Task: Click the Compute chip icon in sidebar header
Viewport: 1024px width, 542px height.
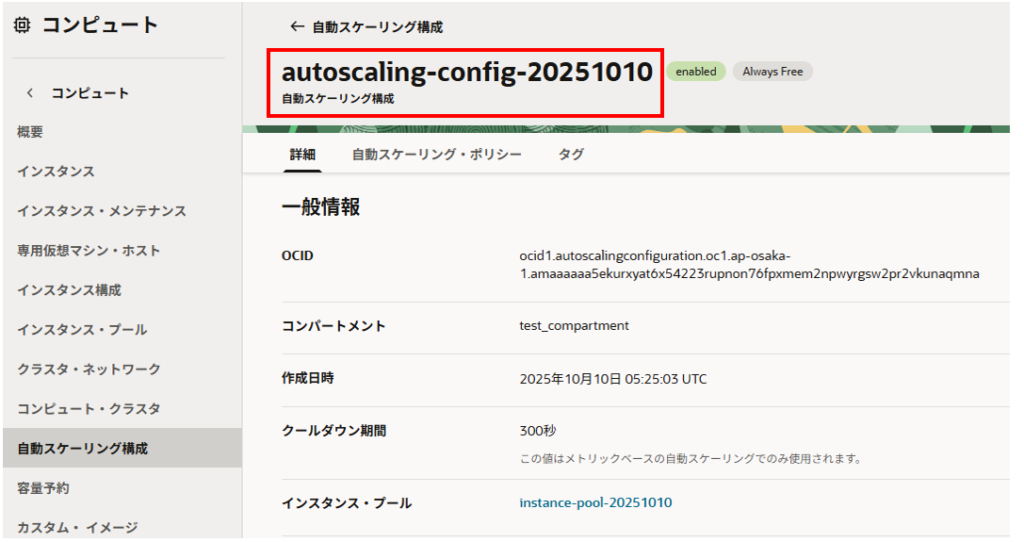Action: click(22, 26)
